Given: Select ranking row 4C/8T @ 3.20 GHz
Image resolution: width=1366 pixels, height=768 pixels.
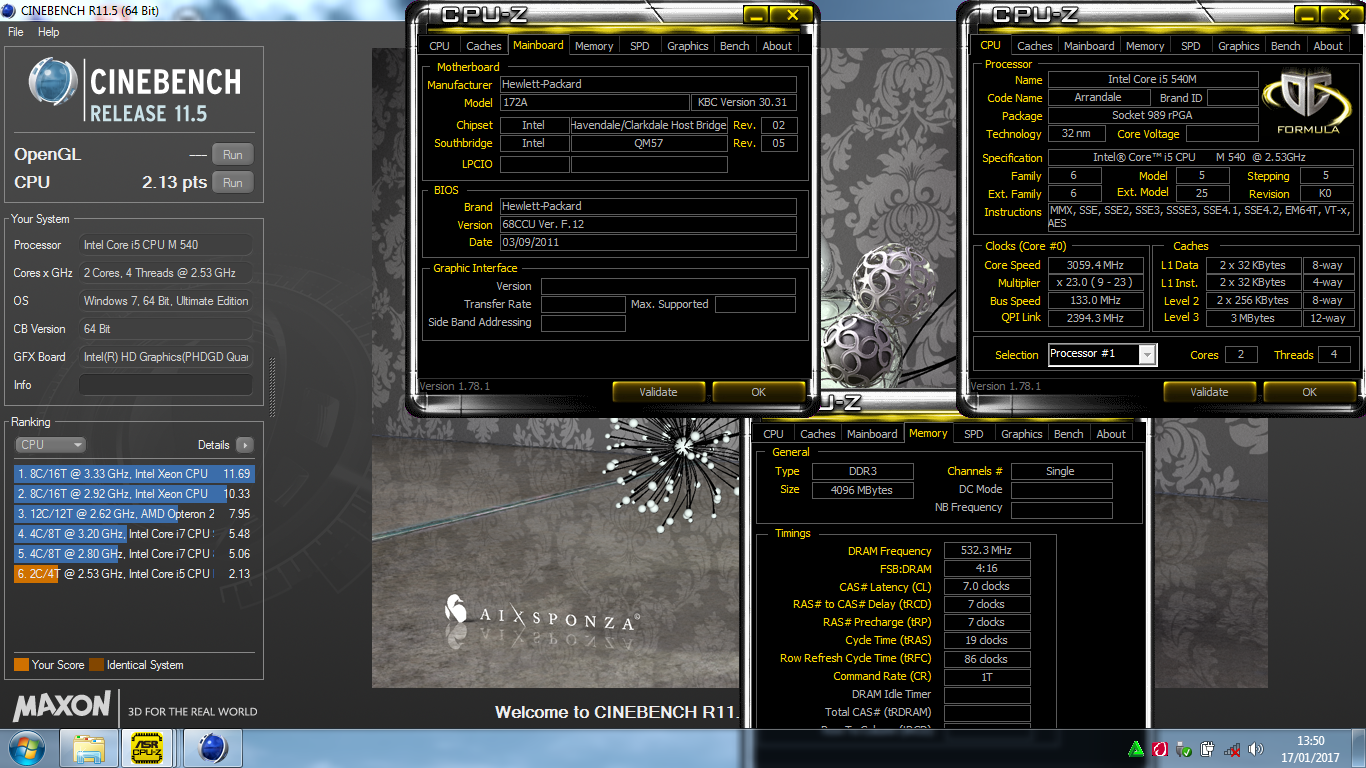Looking at the screenshot, I should (134, 534).
